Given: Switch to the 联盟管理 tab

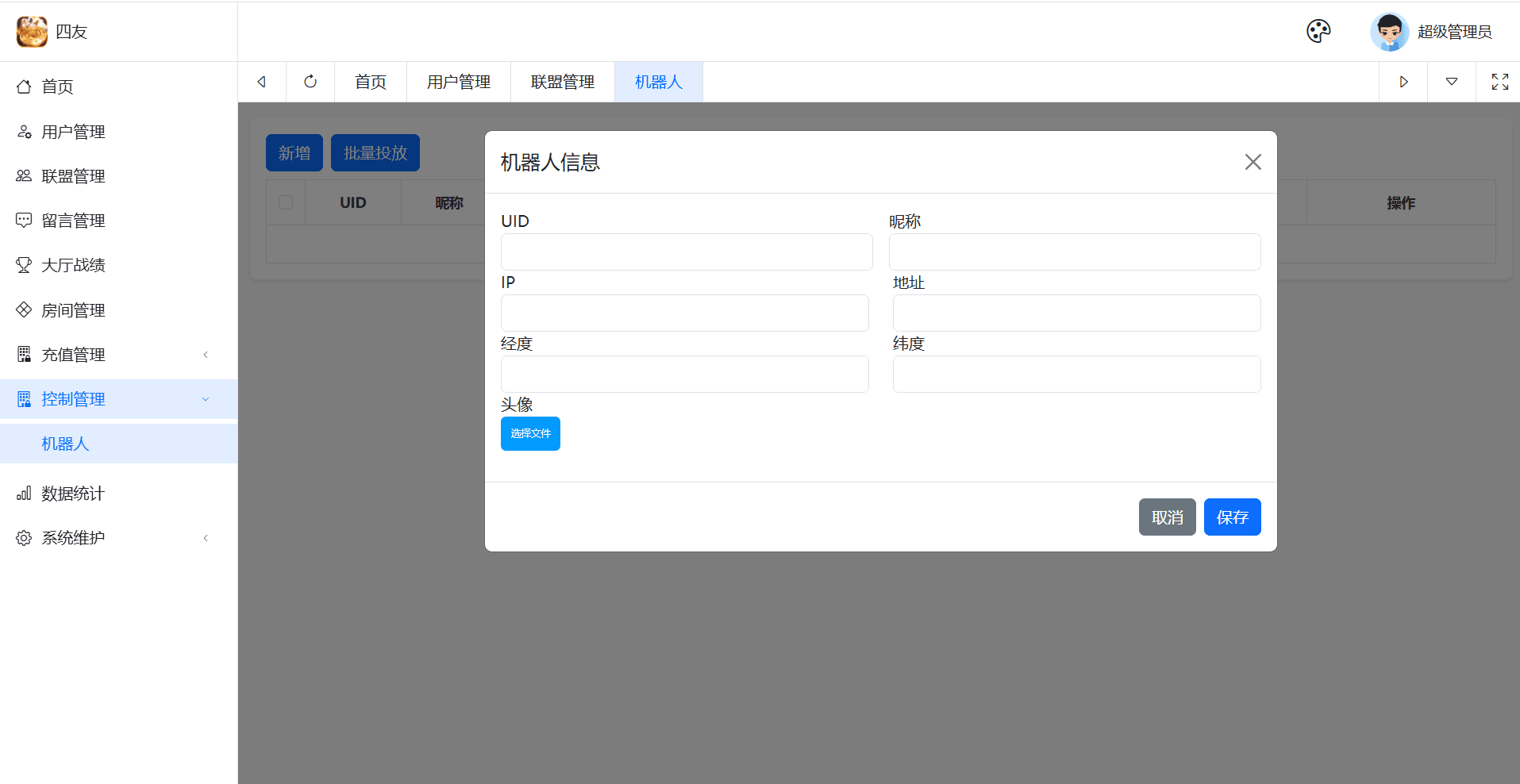Looking at the screenshot, I should coord(563,82).
